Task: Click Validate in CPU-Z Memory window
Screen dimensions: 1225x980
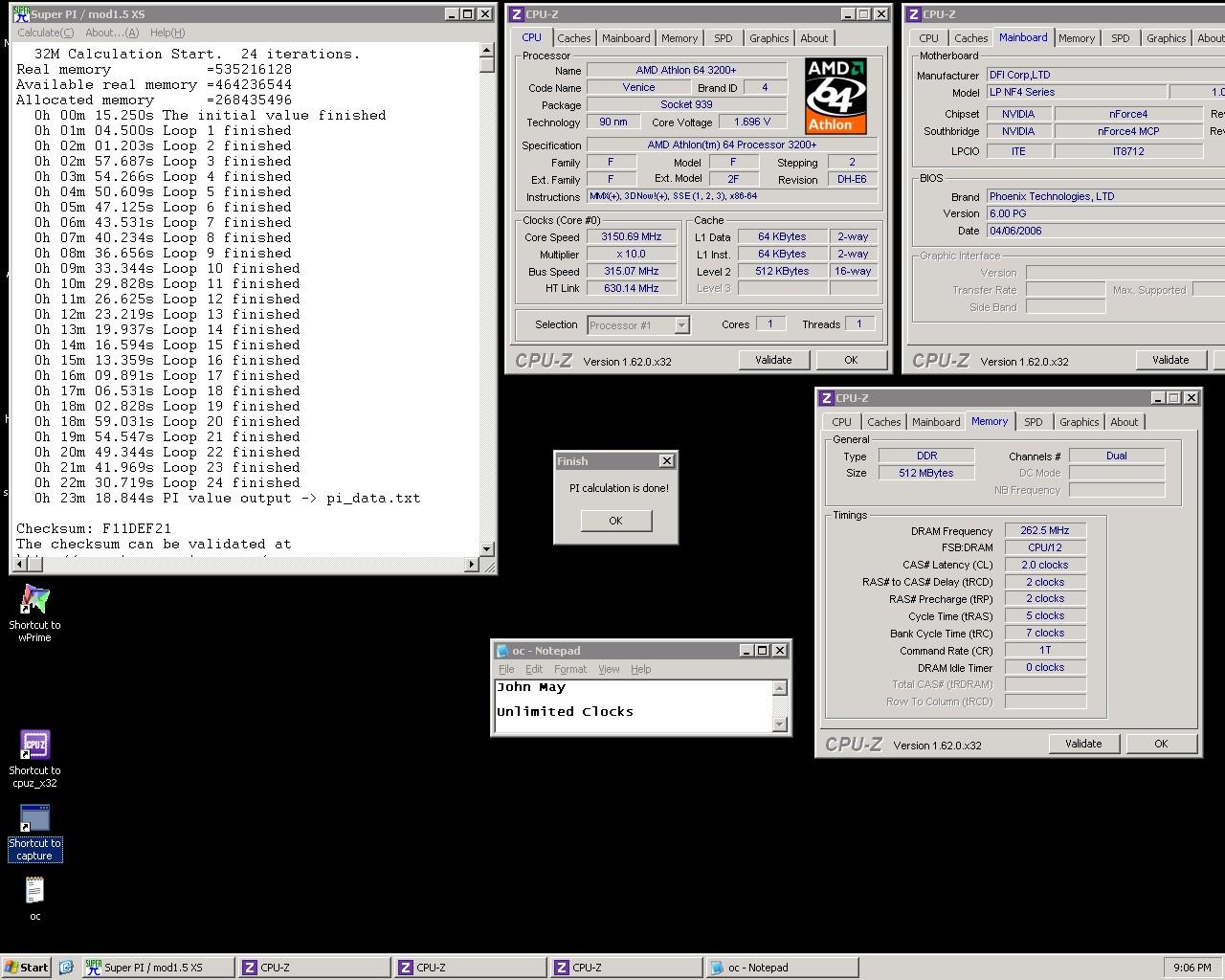Action: 1083,744
